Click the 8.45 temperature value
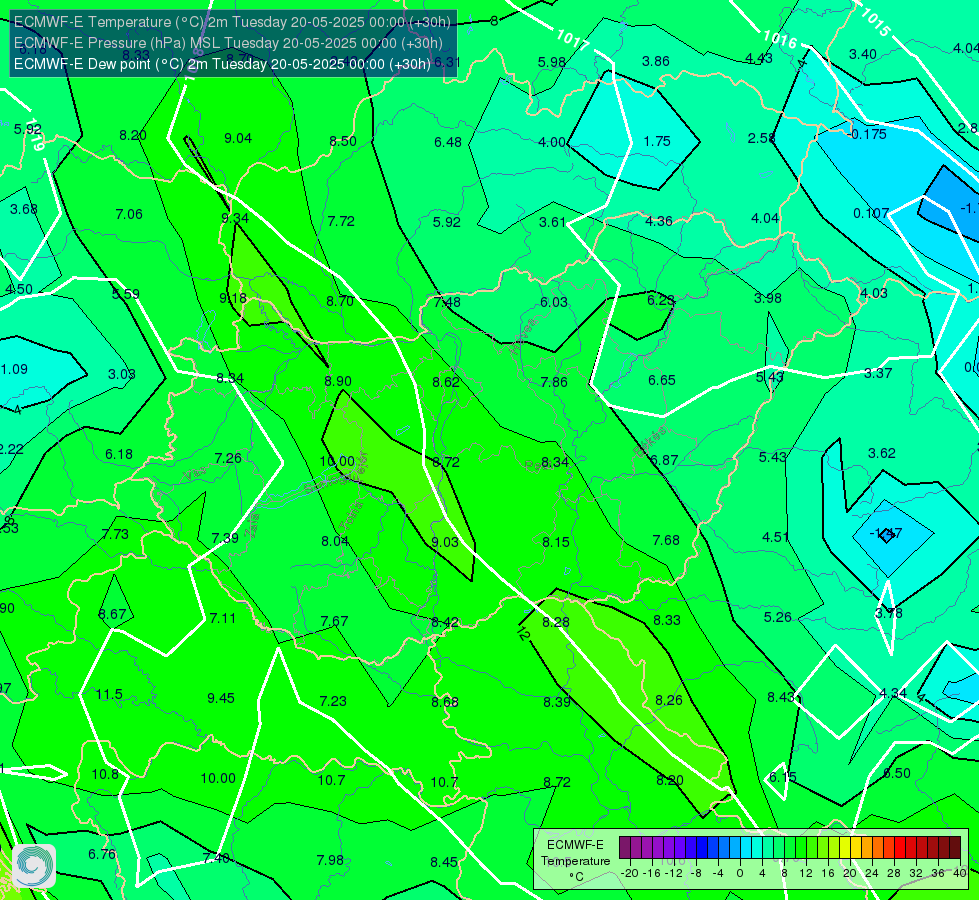This screenshot has height=900, width=979. (x=444, y=863)
